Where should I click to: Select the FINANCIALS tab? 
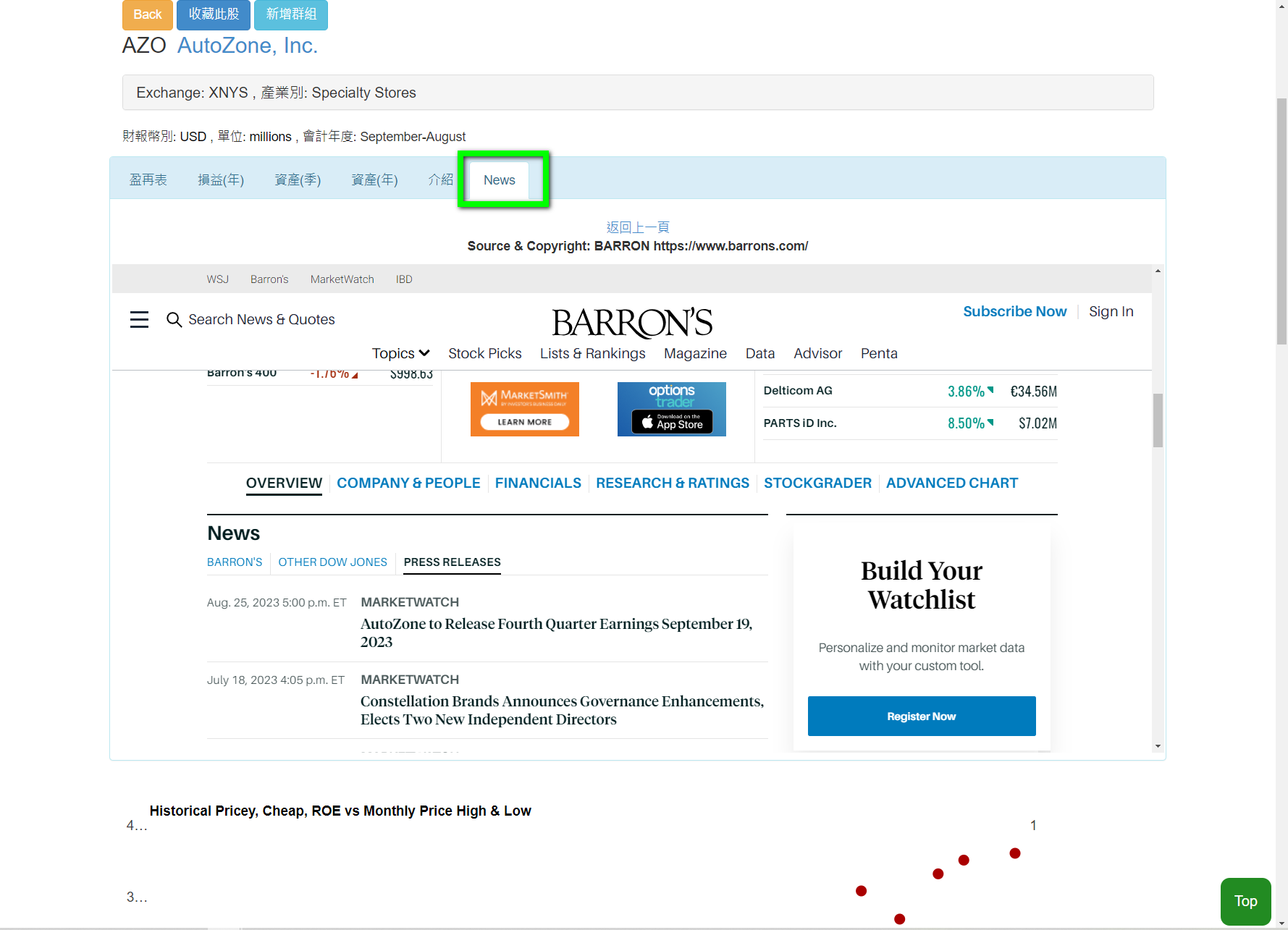coord(538,483)
